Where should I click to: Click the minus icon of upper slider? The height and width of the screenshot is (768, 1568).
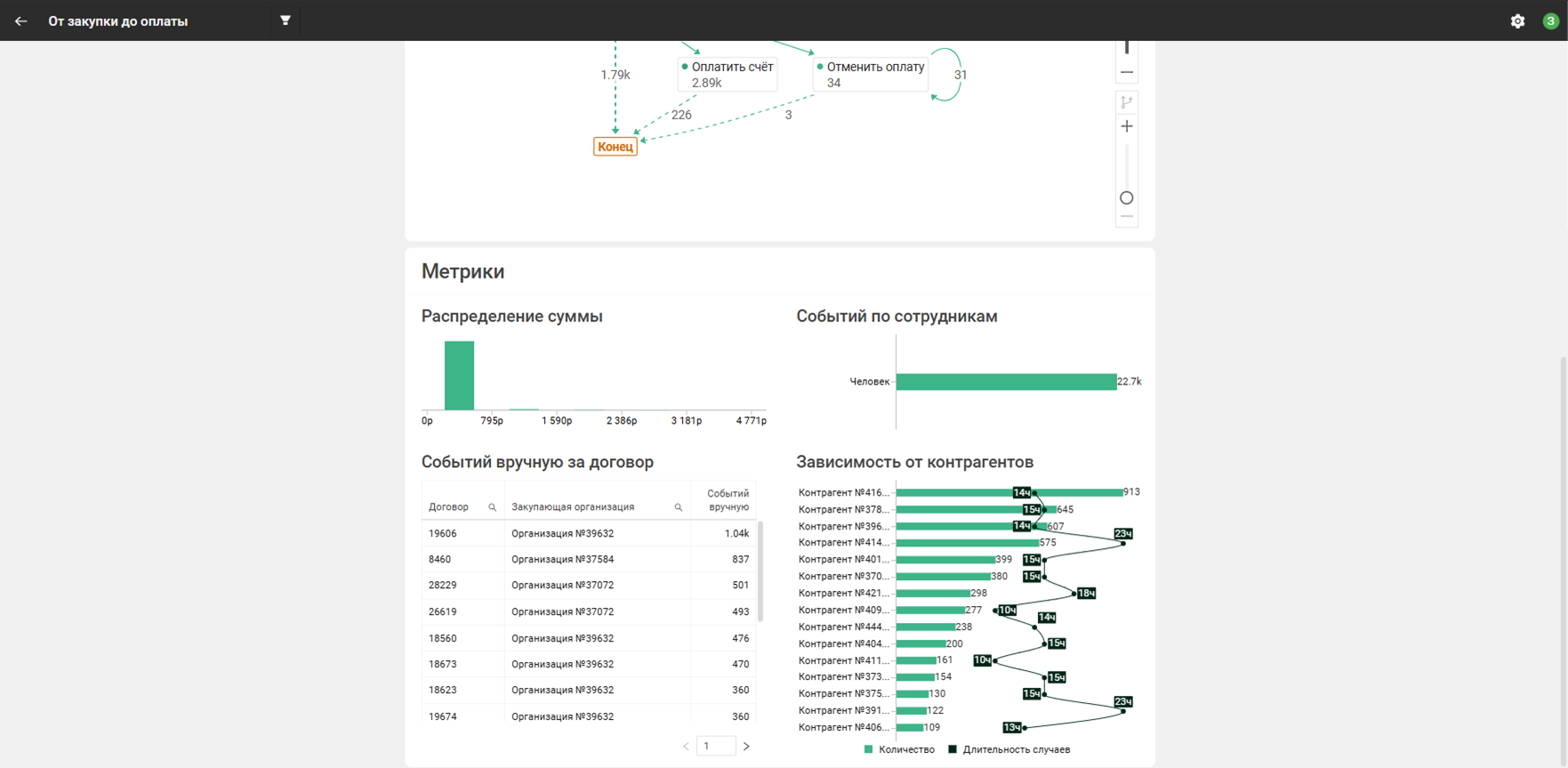tap(1126, 73)
